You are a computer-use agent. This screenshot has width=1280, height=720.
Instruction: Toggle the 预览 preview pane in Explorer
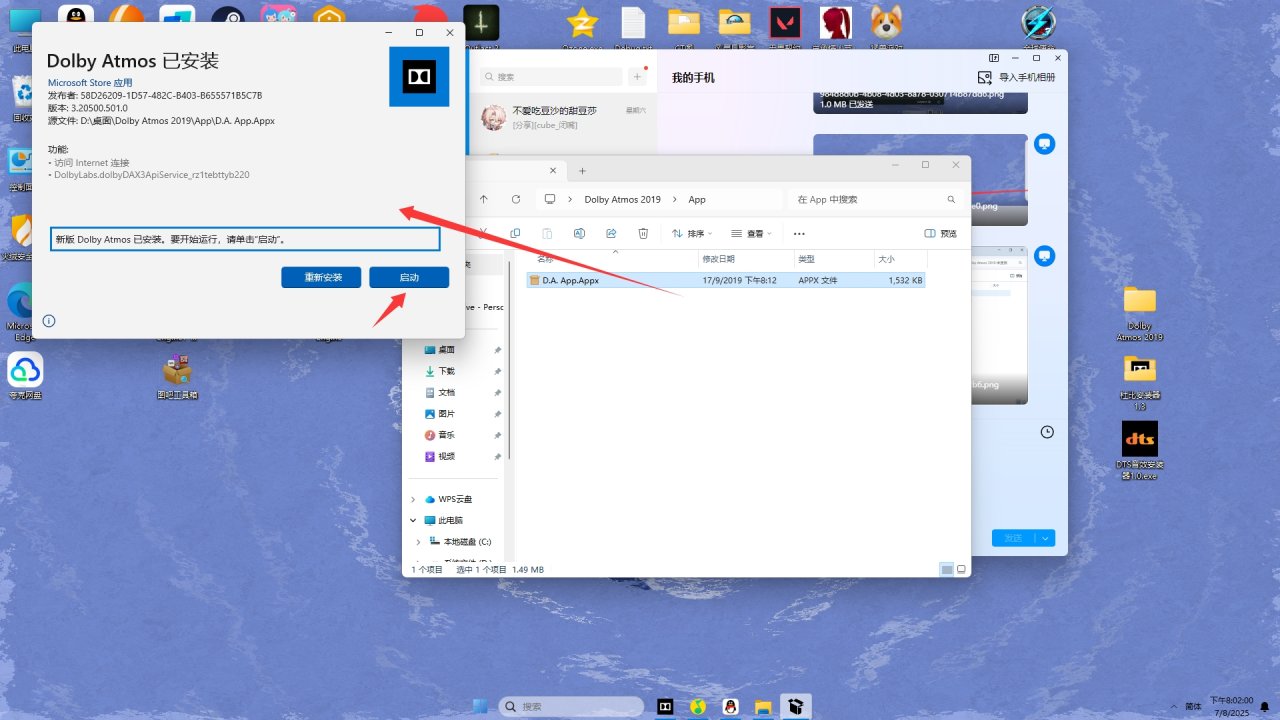point(941,233)
